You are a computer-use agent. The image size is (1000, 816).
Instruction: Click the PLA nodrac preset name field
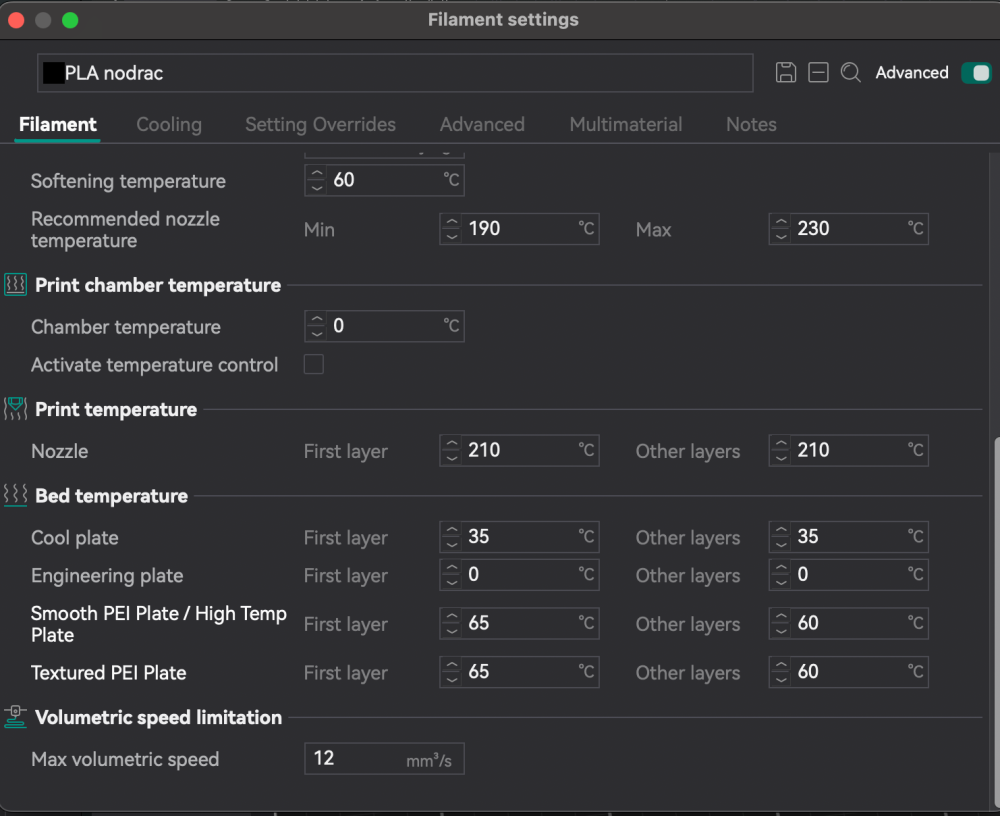(x=400, y=73)
